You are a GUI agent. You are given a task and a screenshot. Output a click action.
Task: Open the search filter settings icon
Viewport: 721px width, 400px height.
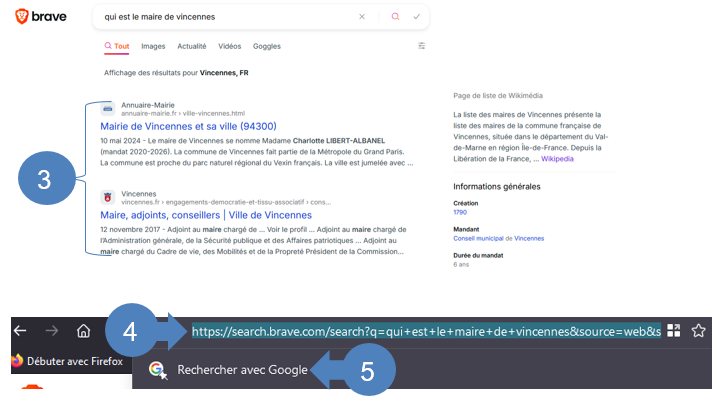click(x=421, y=46)
